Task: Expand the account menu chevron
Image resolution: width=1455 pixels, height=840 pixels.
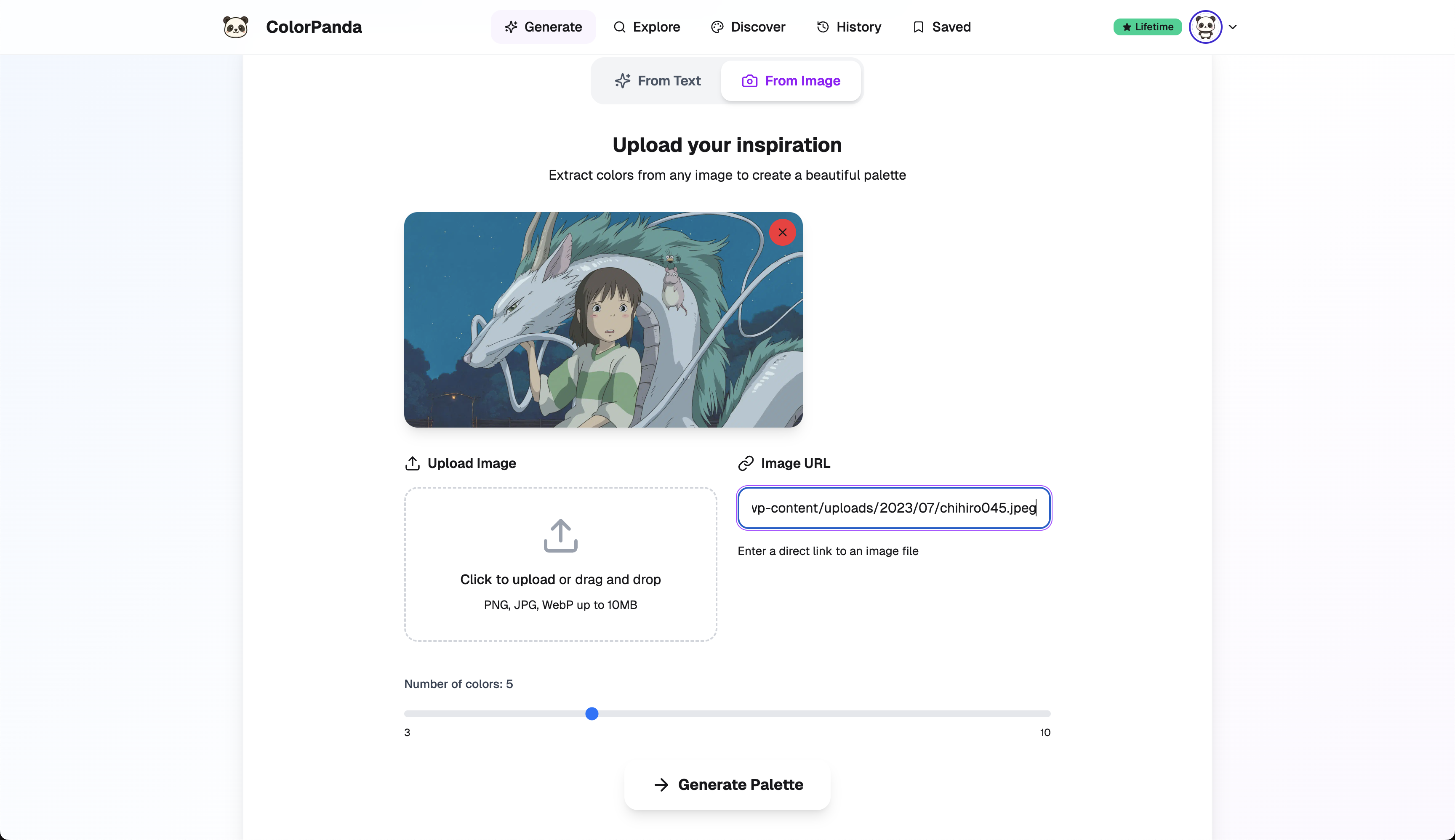Action: (1233, 27)
